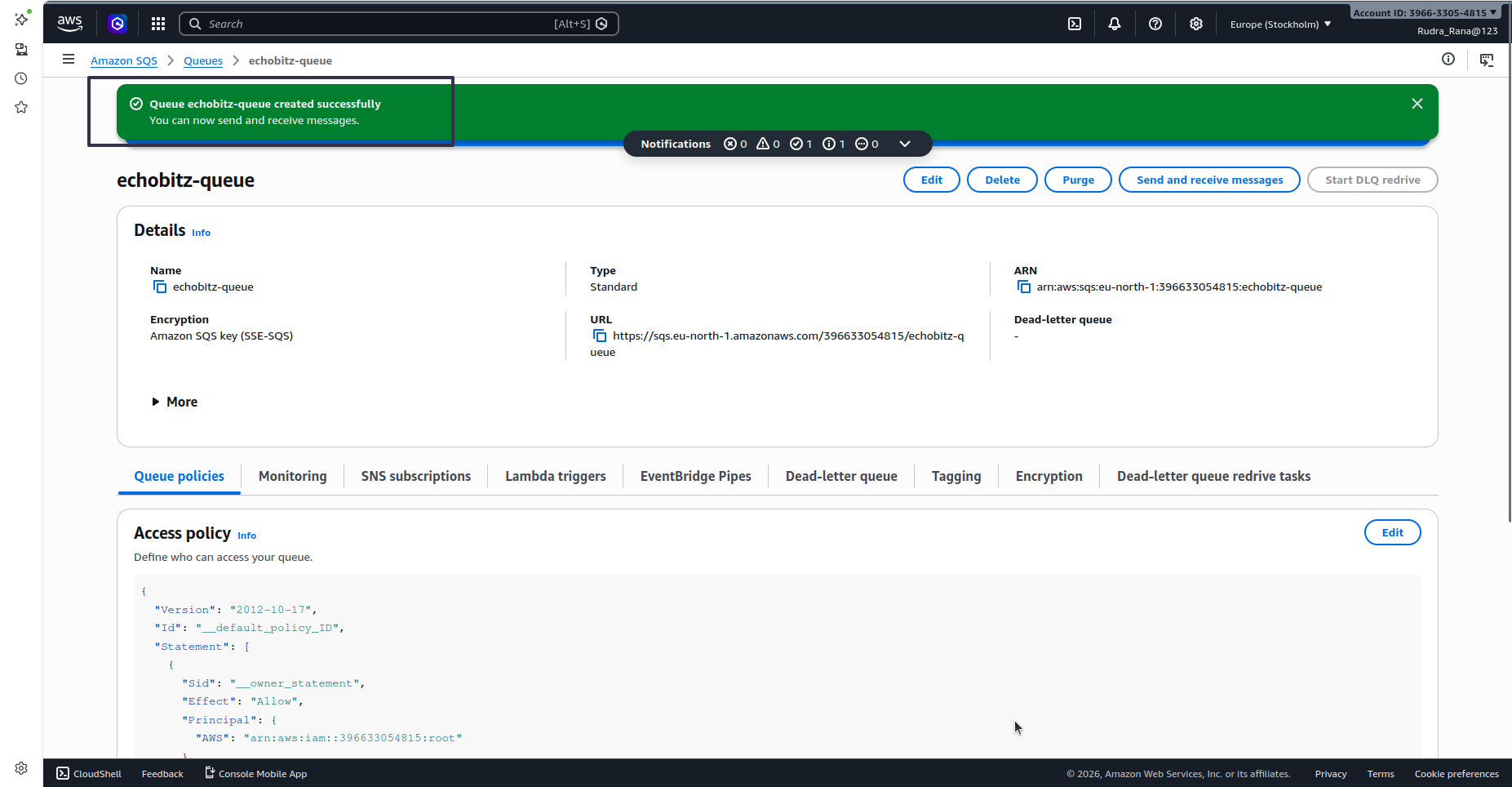1512x787 pixels.
Task: Open the help question mark menu
Action: coord(1155,24)
